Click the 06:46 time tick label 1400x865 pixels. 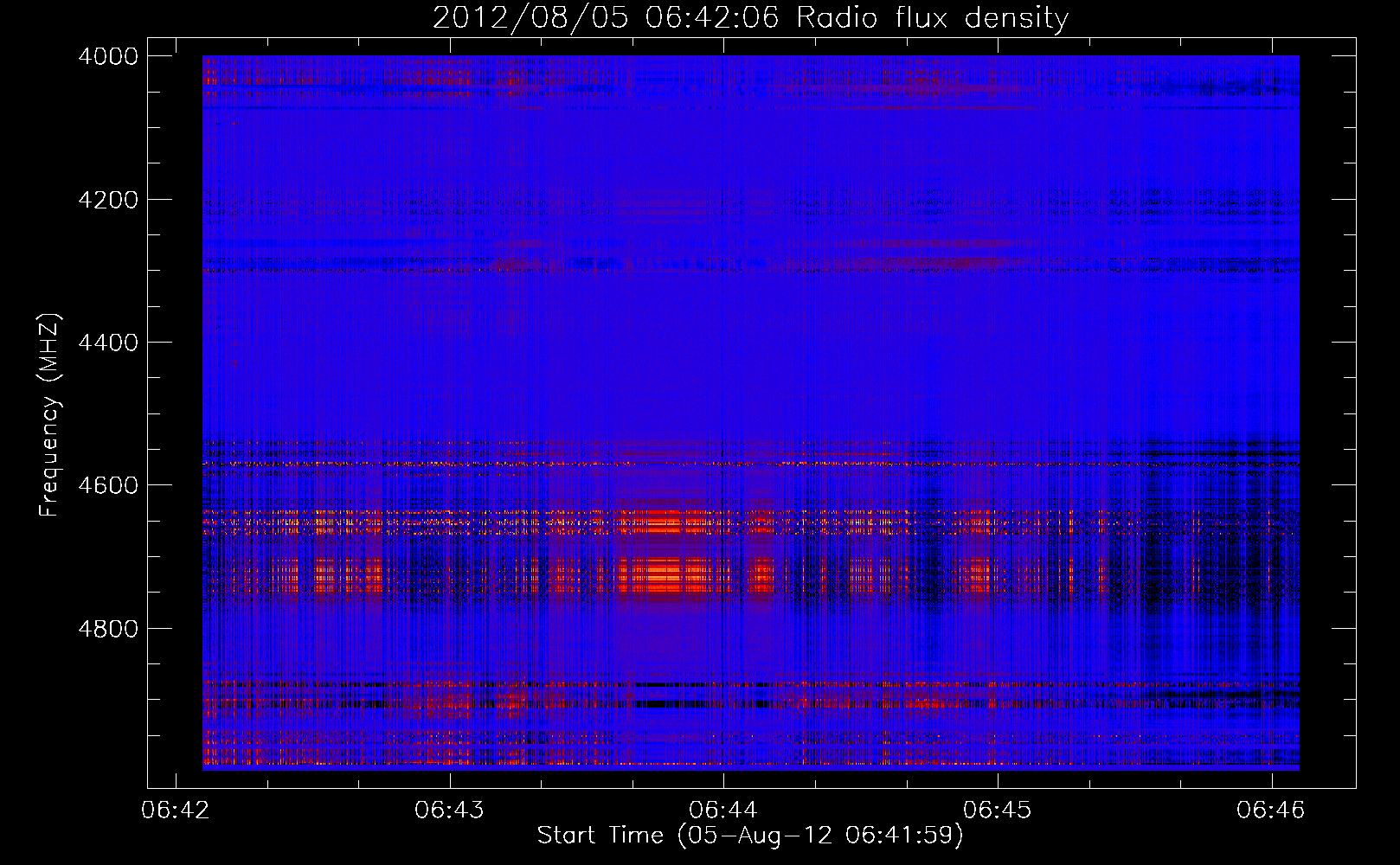tap(1271, 811)
